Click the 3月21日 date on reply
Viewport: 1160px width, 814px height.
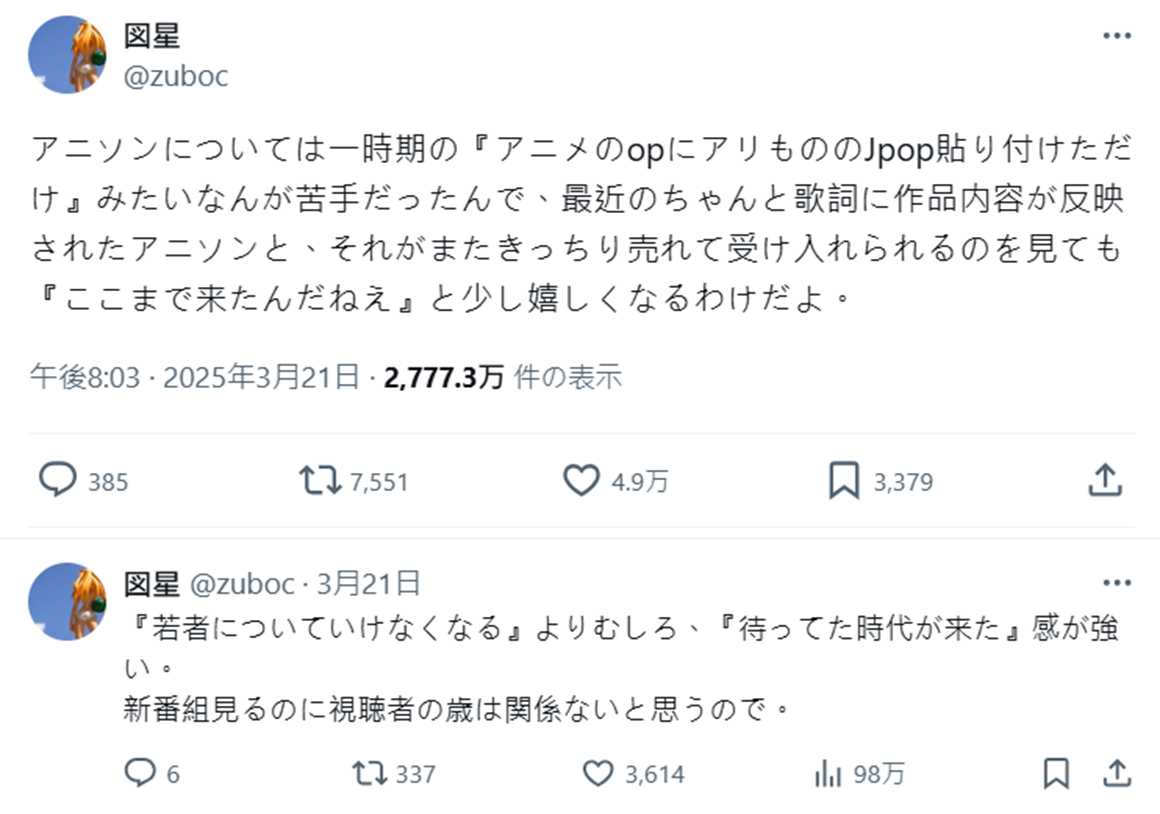[x=368, y=583]
